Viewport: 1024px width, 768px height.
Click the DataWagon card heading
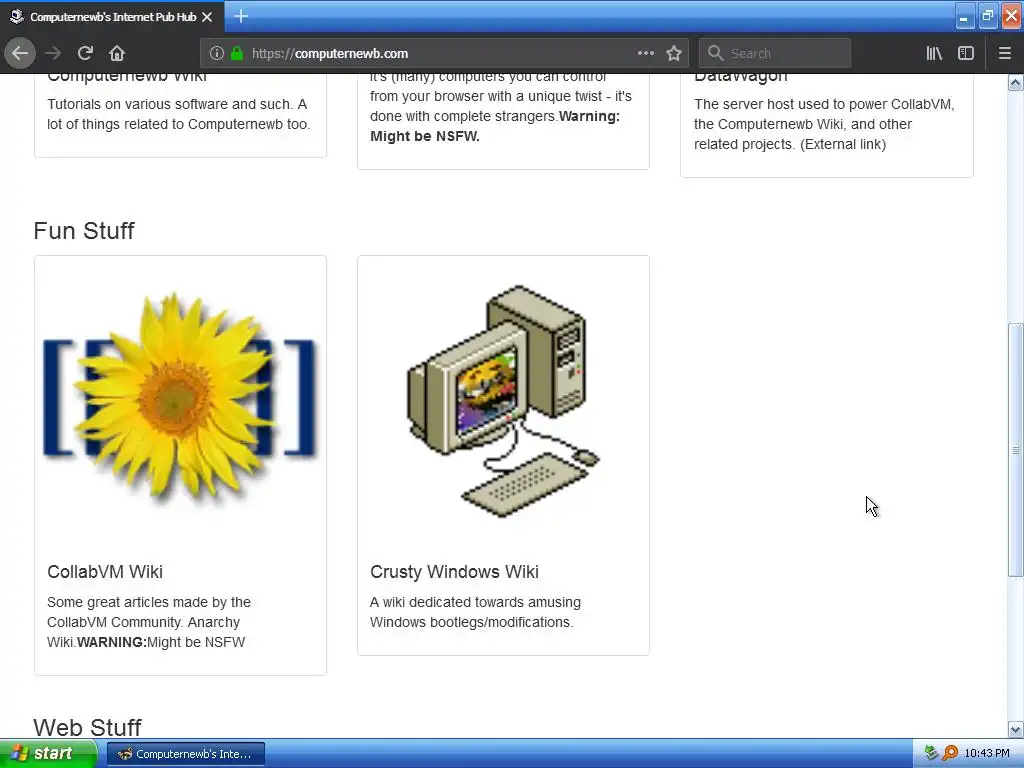tap(741, 78)
